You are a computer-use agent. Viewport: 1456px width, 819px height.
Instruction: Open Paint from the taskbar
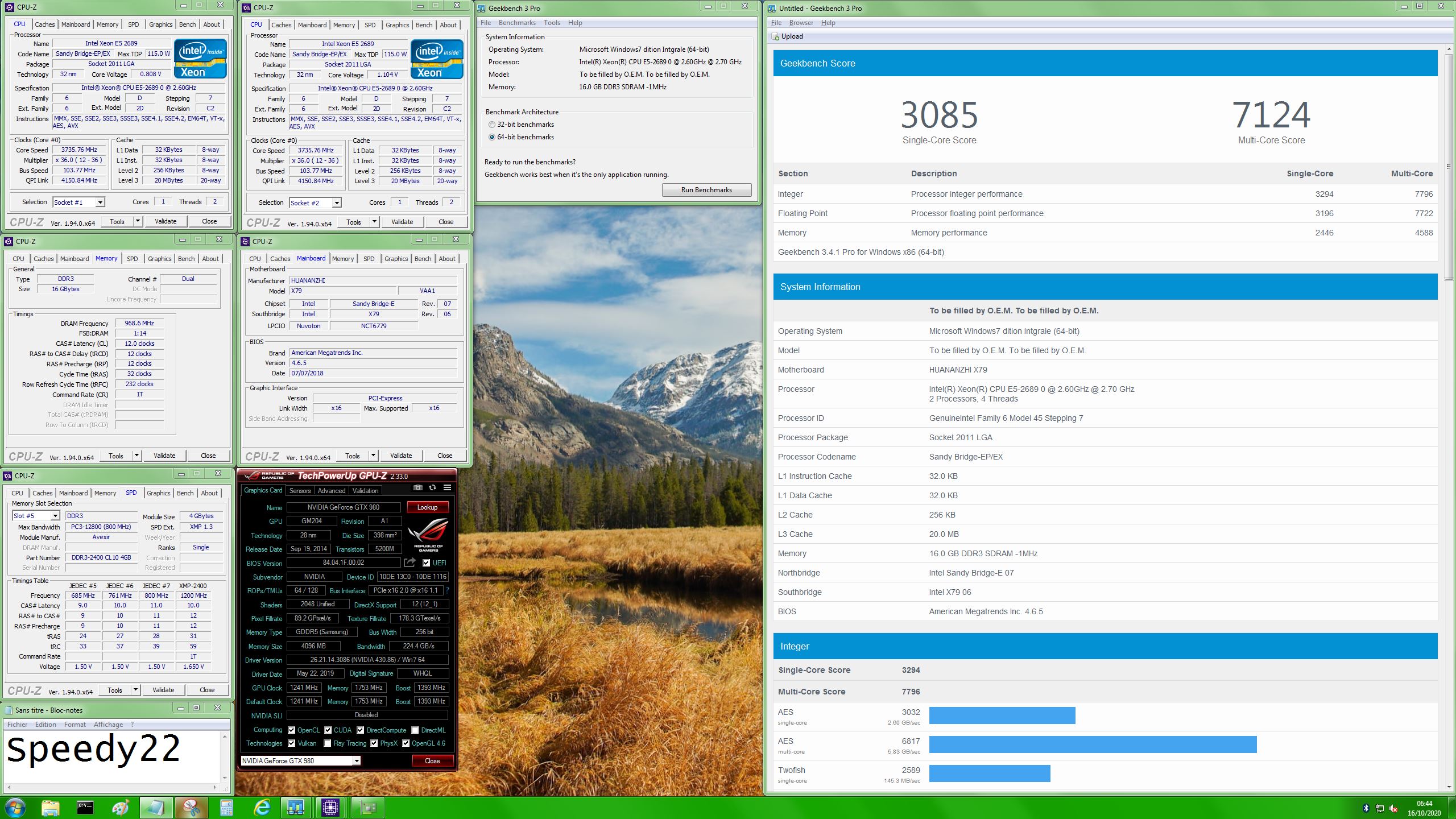tap(121, 808)
